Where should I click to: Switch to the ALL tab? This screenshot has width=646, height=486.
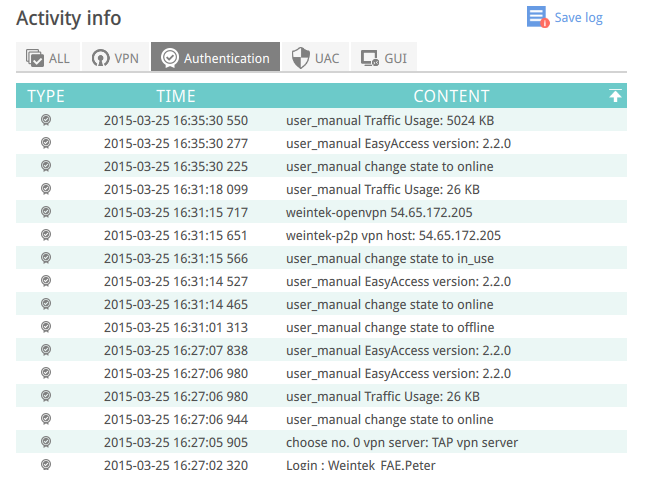point(48,57)
